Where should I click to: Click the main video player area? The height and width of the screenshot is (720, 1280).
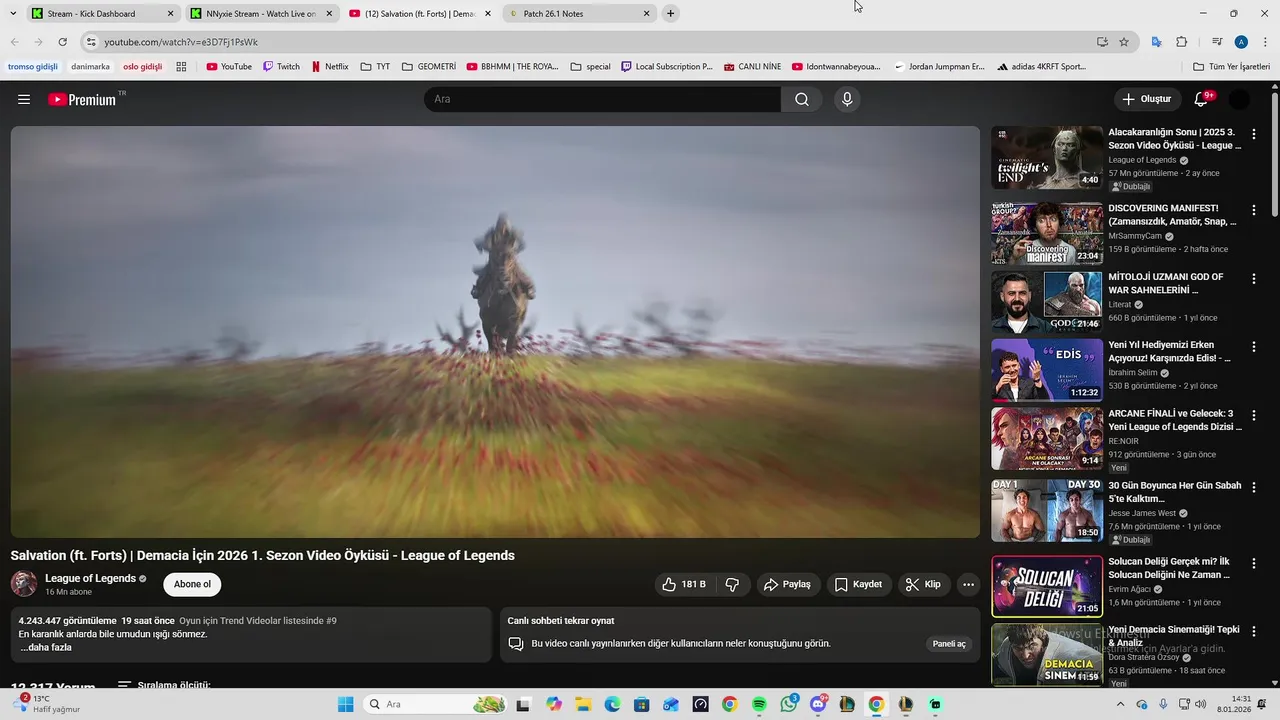[x=495, y=331]
